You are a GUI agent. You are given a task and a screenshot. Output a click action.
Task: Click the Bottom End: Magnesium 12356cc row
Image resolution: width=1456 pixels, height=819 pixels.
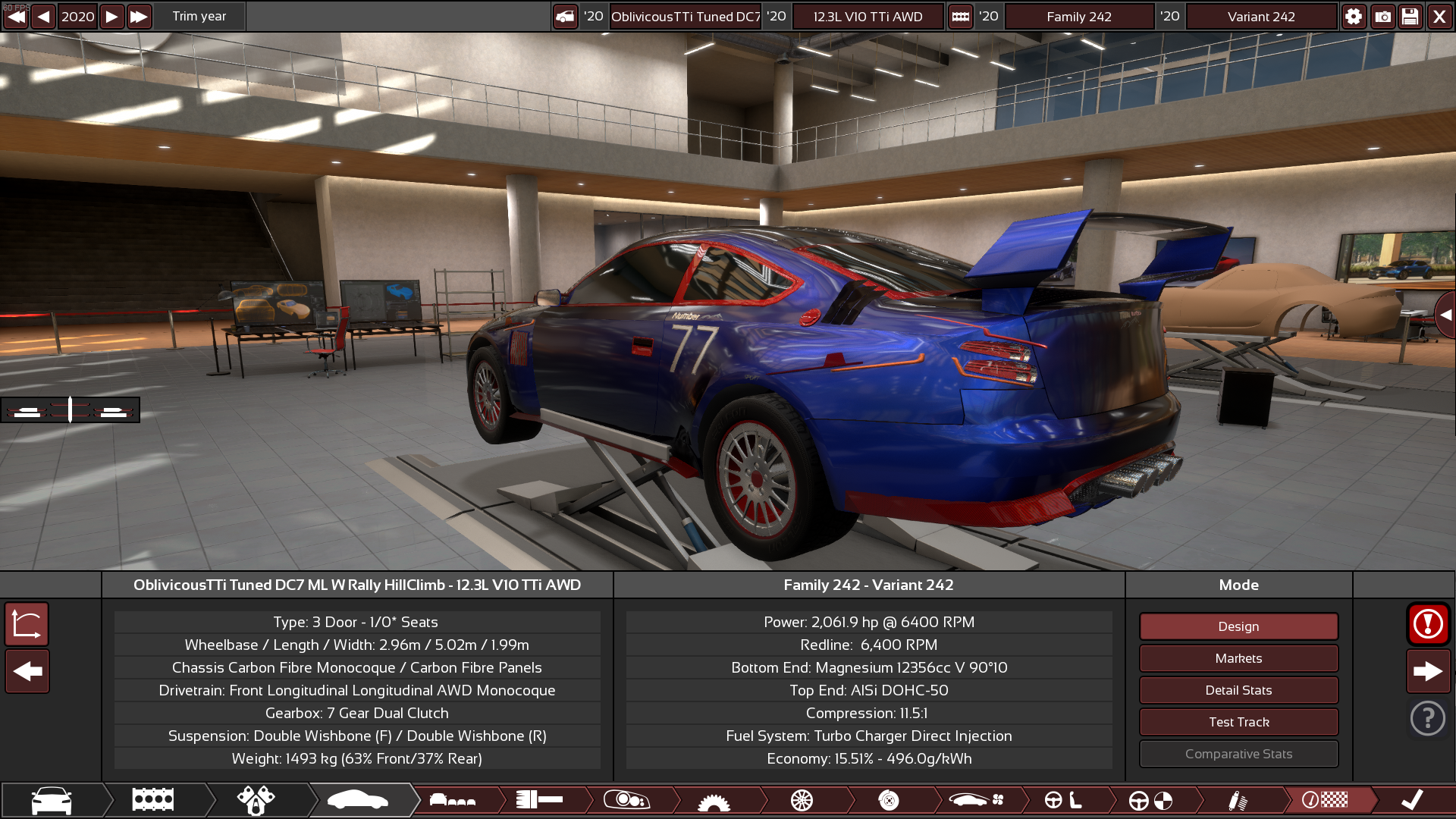(x=869, y=667)
